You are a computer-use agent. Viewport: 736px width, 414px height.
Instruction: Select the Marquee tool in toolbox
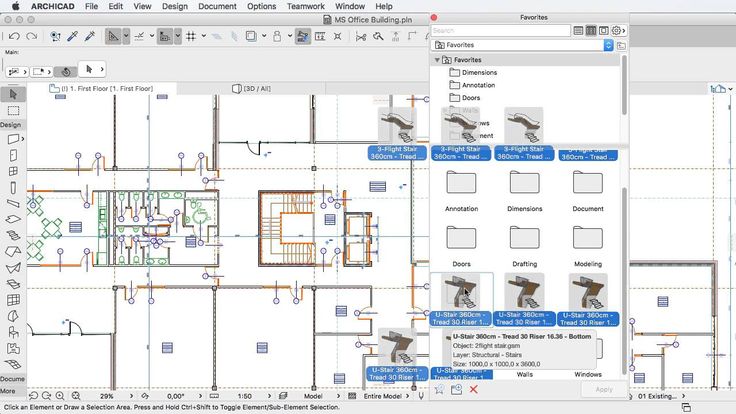tap(13, 110)
